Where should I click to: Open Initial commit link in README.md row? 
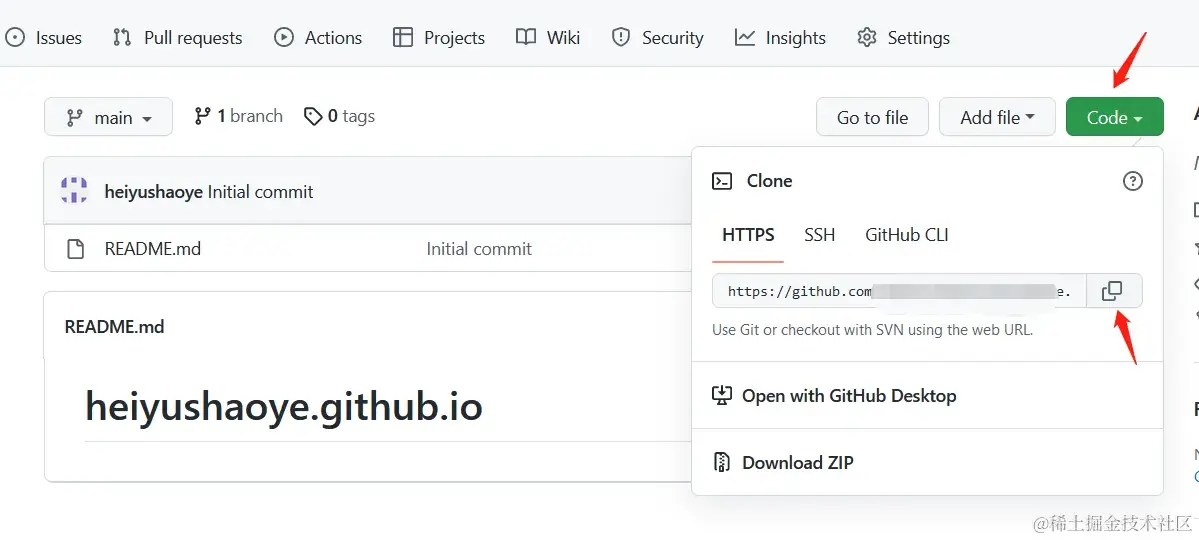pyautogui.click(x=479, y=249)
